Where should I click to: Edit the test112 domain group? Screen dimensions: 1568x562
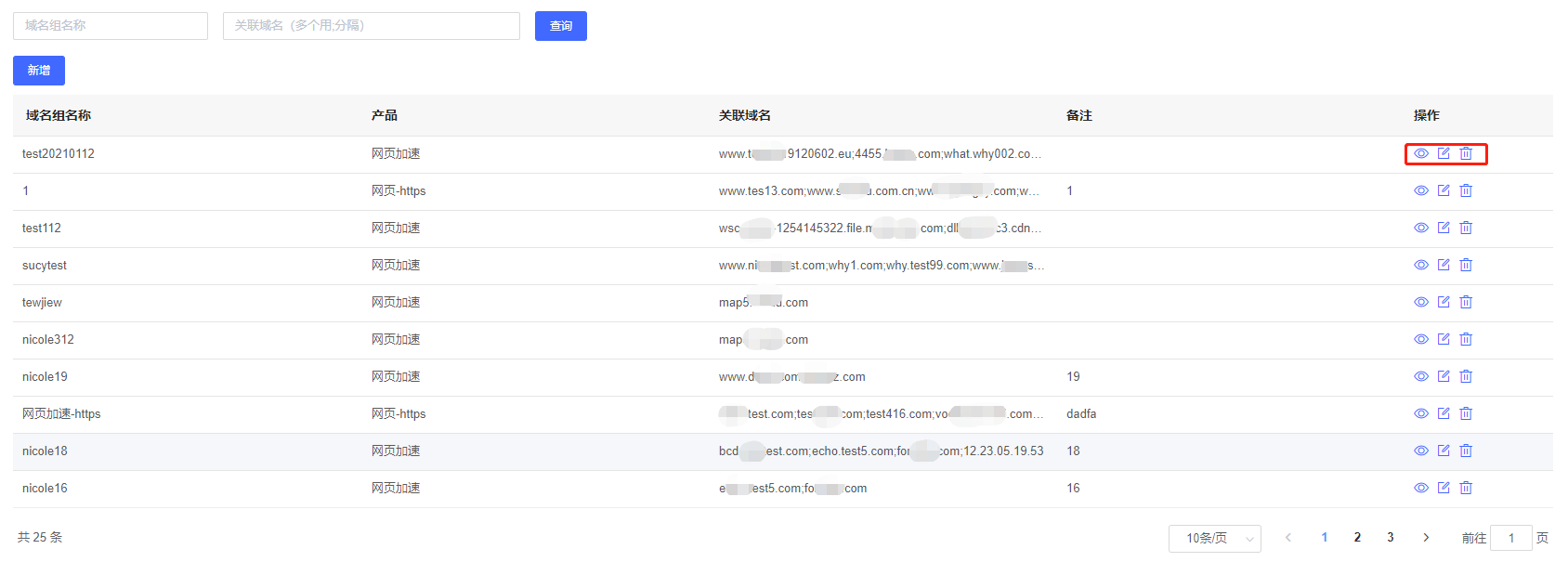(x=1444, y=228)
